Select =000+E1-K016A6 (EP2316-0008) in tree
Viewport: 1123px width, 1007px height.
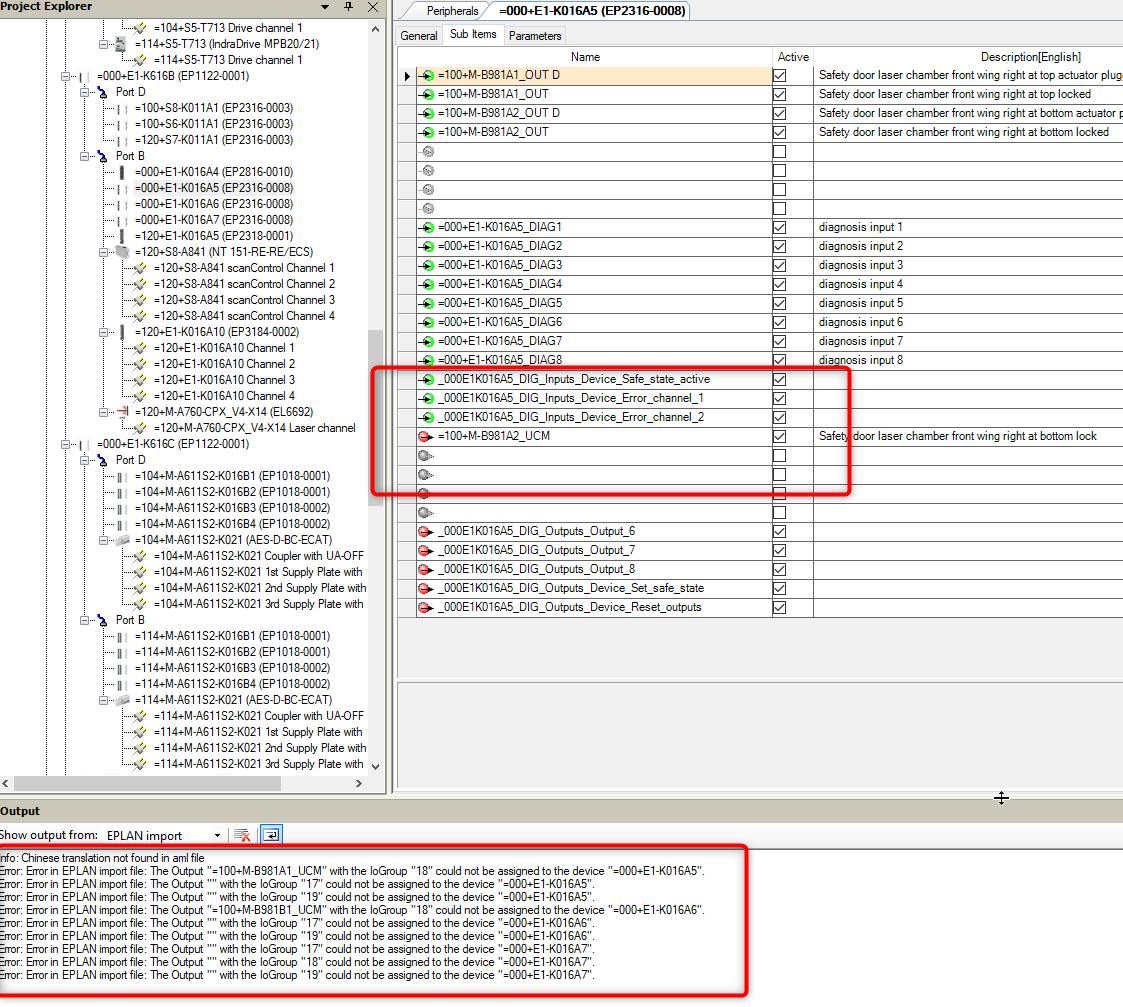click(213, 204)
